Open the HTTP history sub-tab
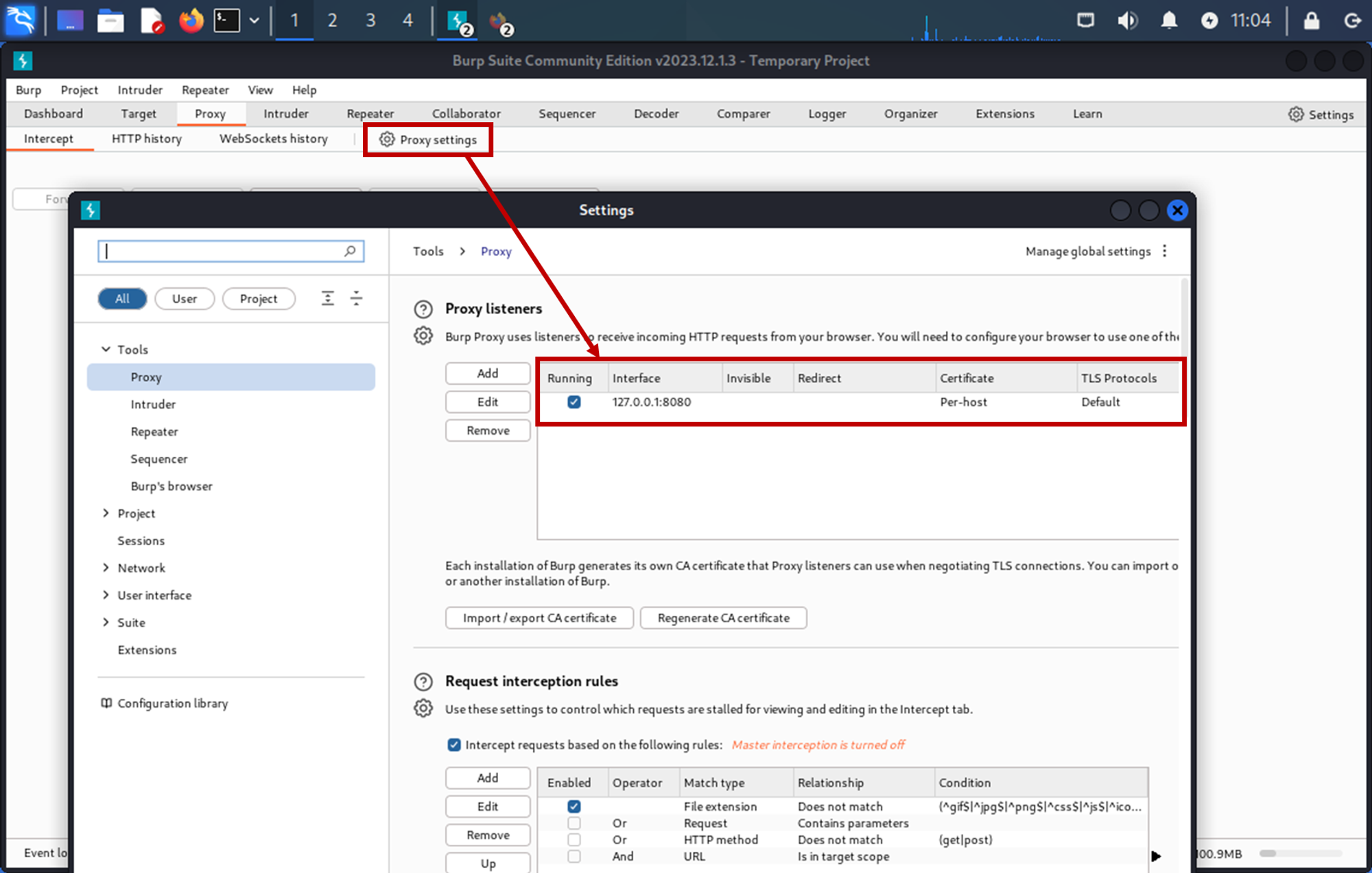This screenshot has width=1372, height=873. [x=147, y=139]
